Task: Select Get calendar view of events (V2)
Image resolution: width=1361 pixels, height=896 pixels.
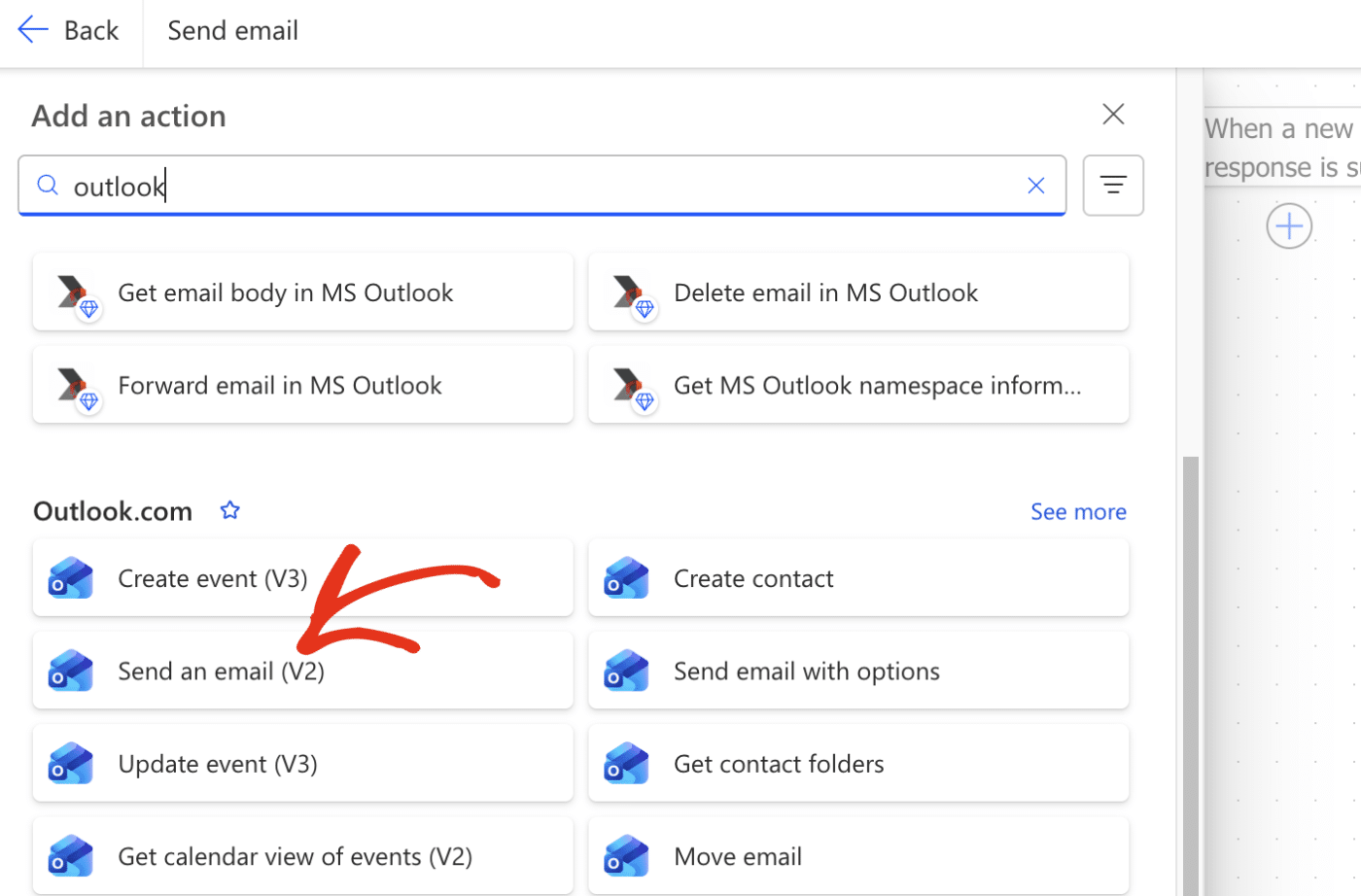Action: (302, 856)
